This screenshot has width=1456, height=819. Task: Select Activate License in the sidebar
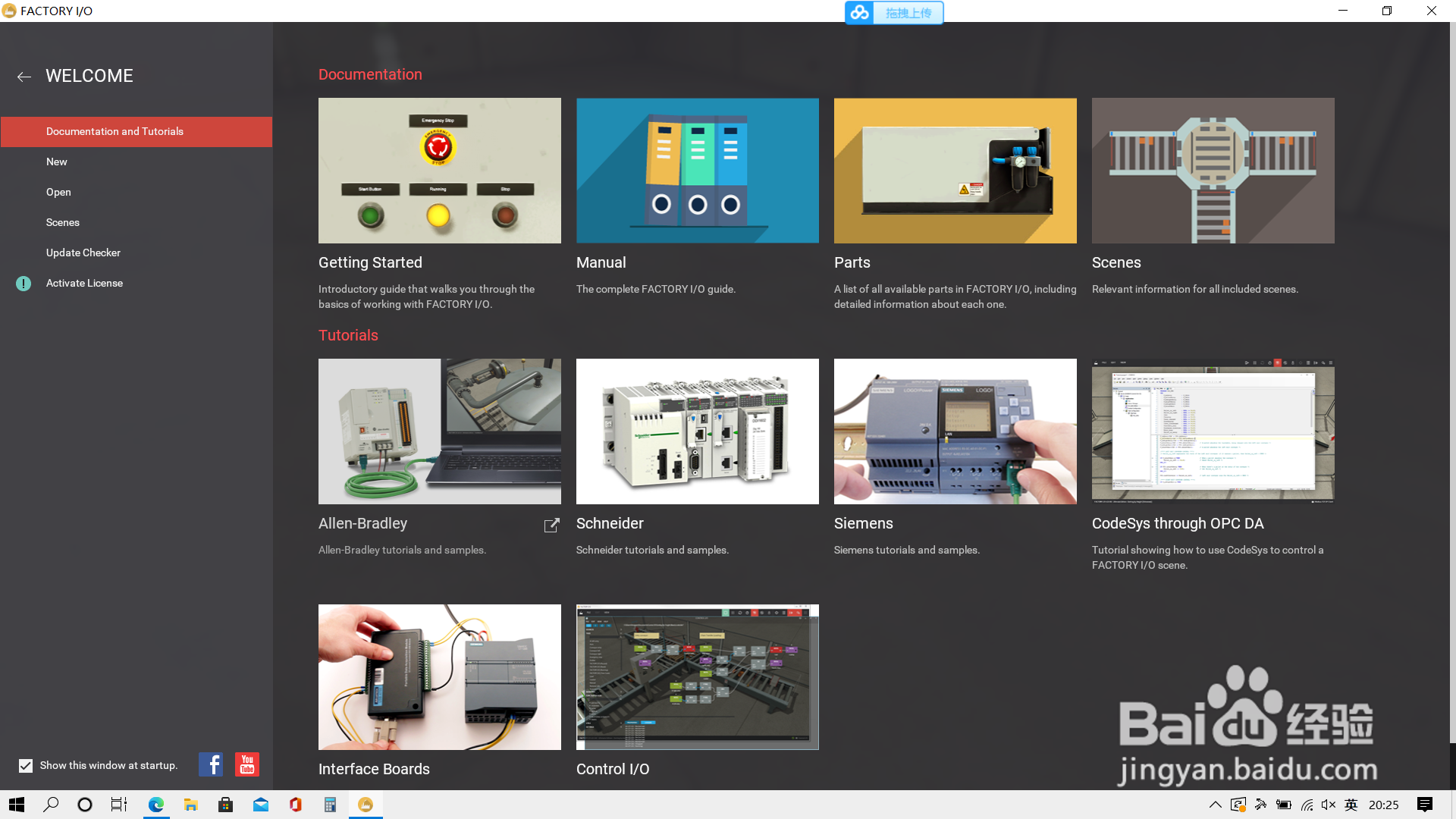[x=136, y=284]
